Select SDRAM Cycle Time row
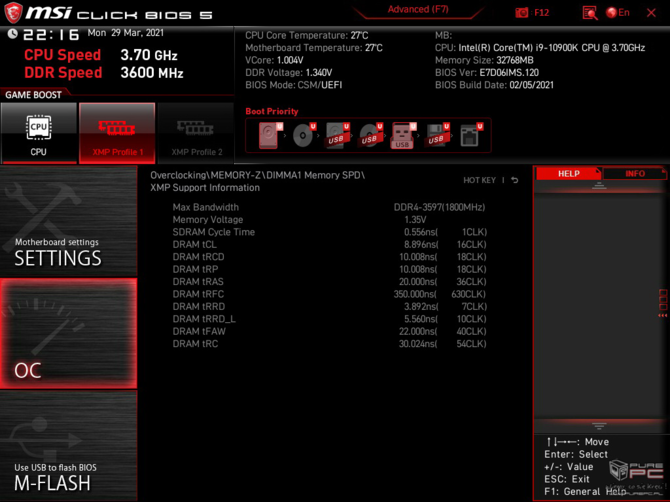Image resolution: width=670 pixels, height=502 pixels. click(x=329, y=232)
